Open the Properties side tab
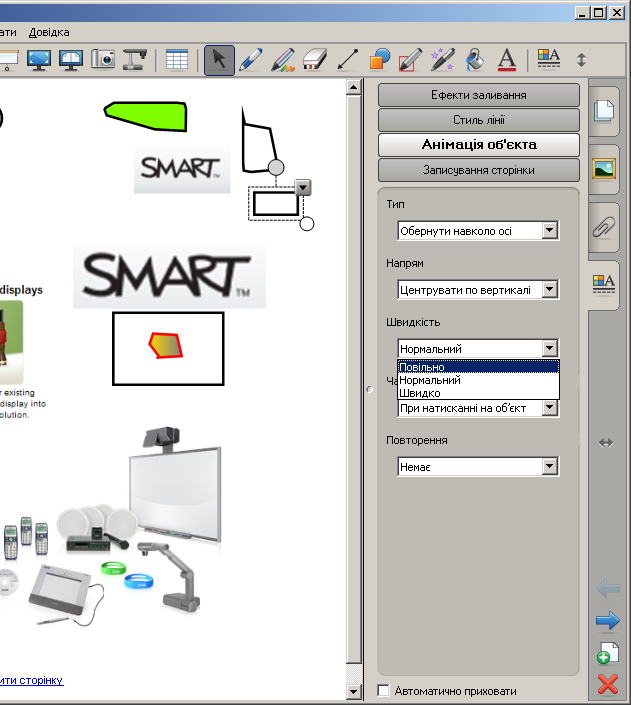 (604, 285)
